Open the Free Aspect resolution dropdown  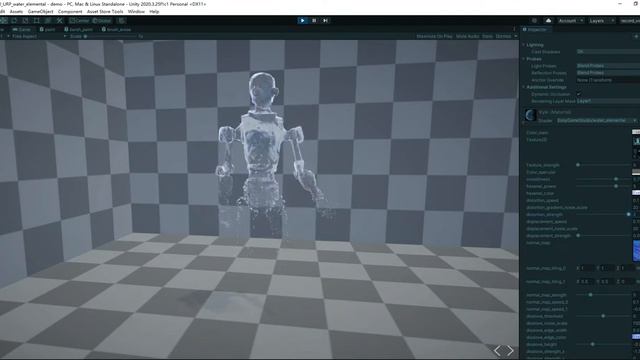coord(37,36)
